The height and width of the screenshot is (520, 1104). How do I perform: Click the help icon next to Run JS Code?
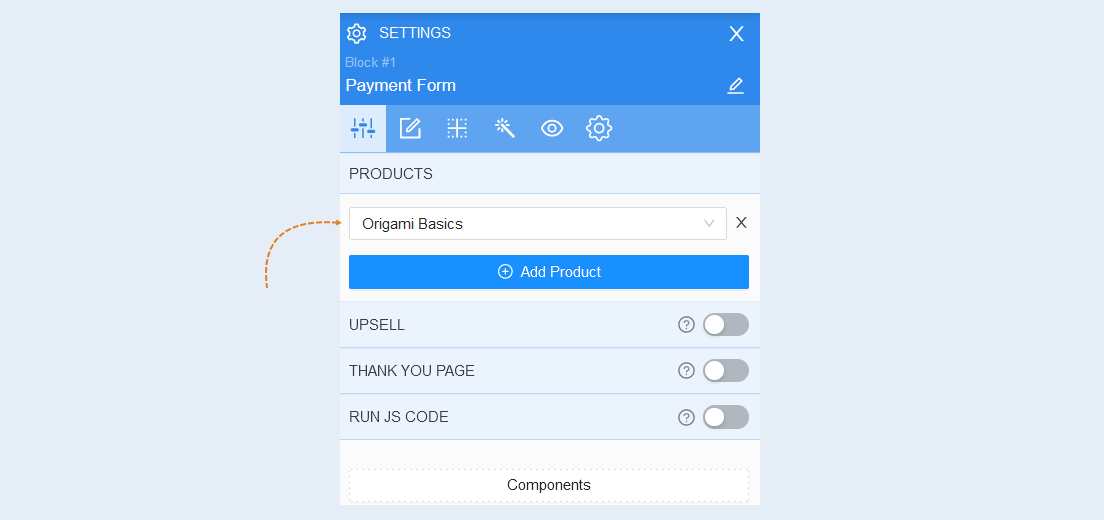[x=686, y=417]
